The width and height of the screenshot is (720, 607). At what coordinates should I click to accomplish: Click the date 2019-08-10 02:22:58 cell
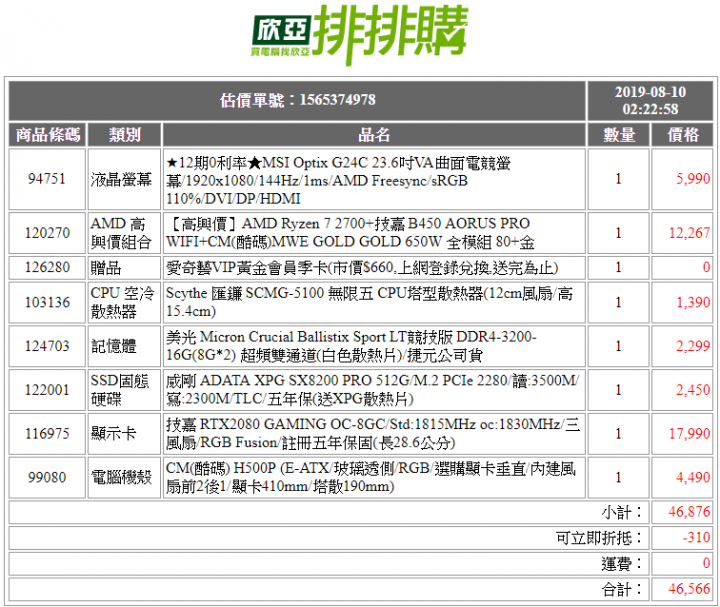pos(650,101)
